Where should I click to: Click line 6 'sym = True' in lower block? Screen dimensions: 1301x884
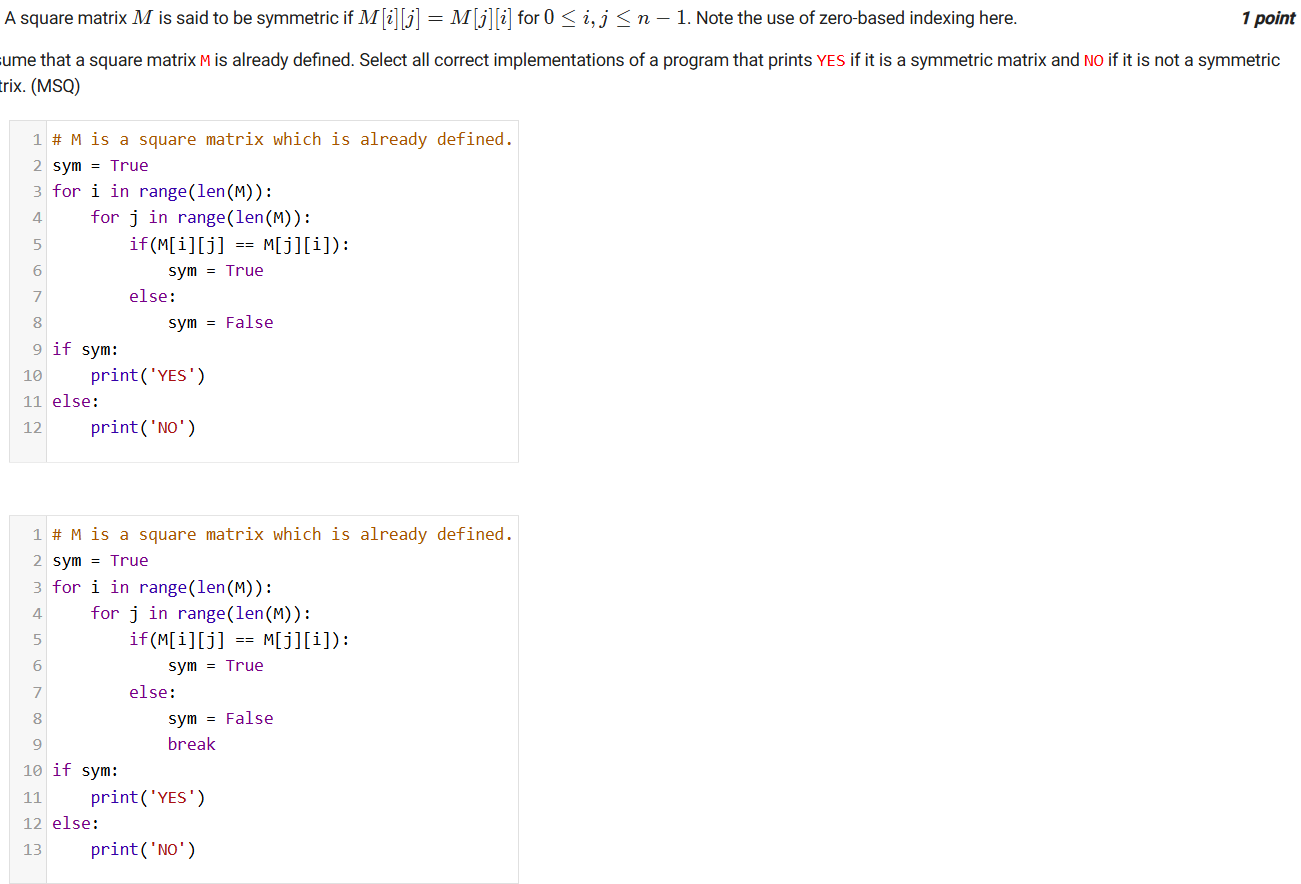pos(215,665)
